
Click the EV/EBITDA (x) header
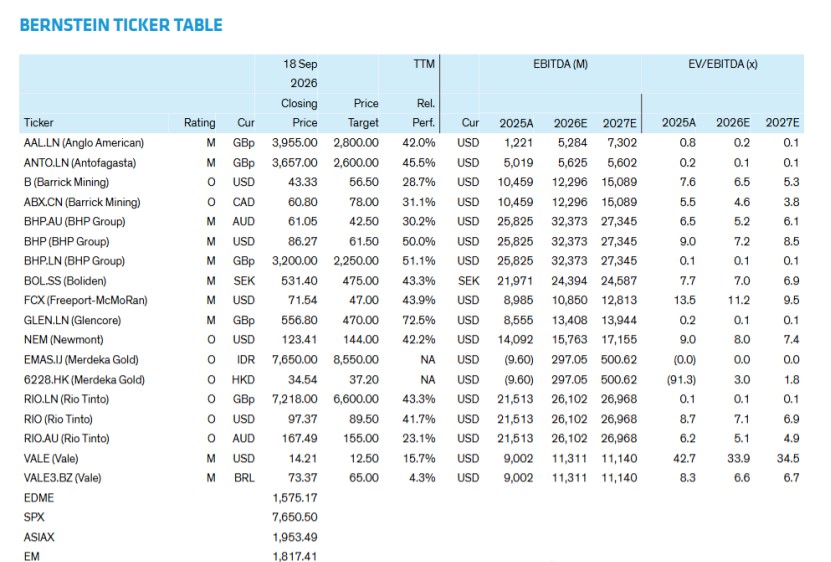(723, 64)
